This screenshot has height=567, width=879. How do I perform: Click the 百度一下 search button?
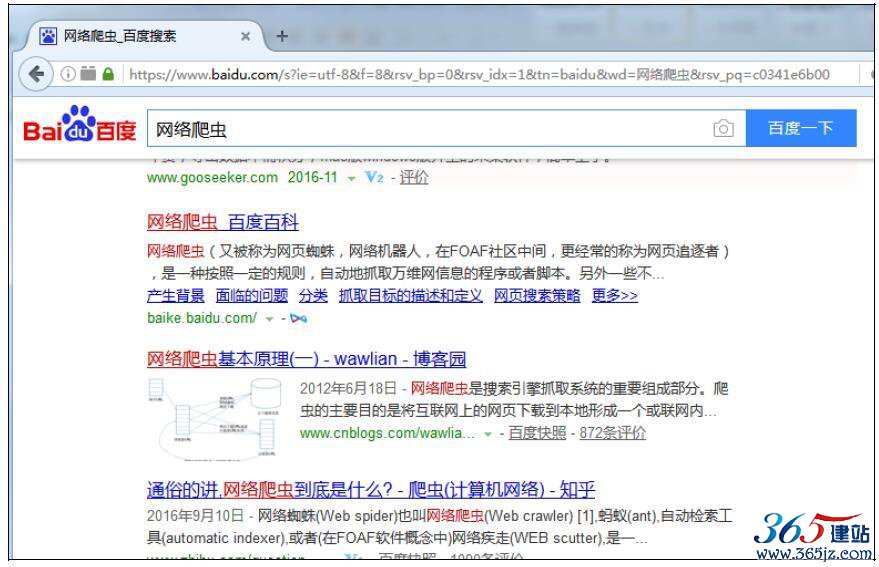[801, 128]
